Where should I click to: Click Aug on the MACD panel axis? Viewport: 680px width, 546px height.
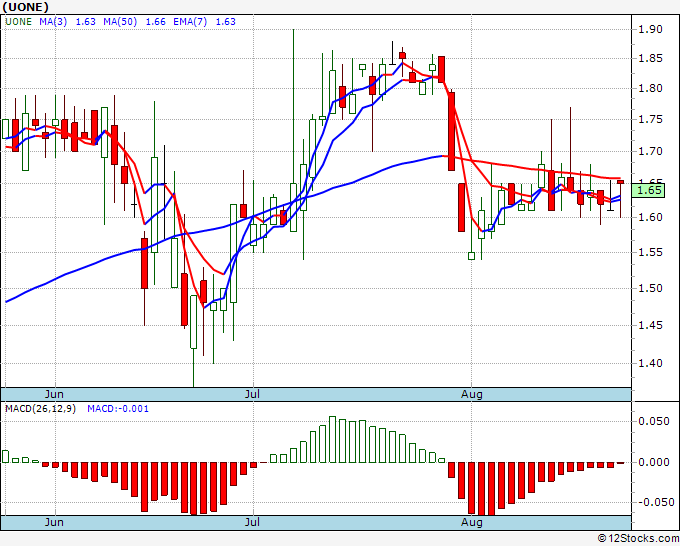tap(472, 522)
